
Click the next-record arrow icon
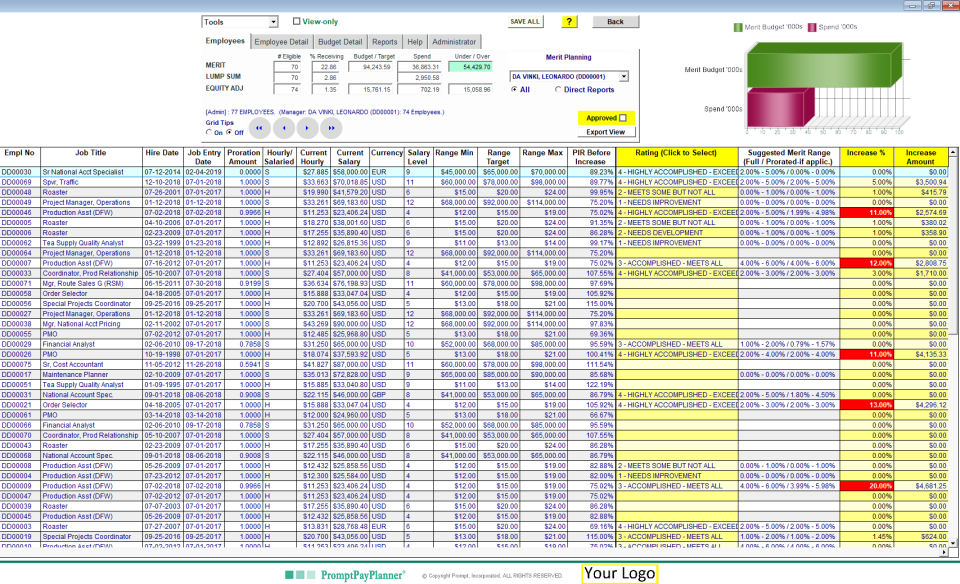point(306,127)
